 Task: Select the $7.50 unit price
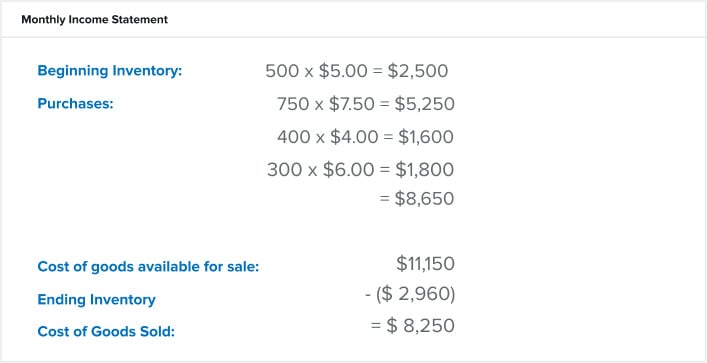tap(352, 104)
